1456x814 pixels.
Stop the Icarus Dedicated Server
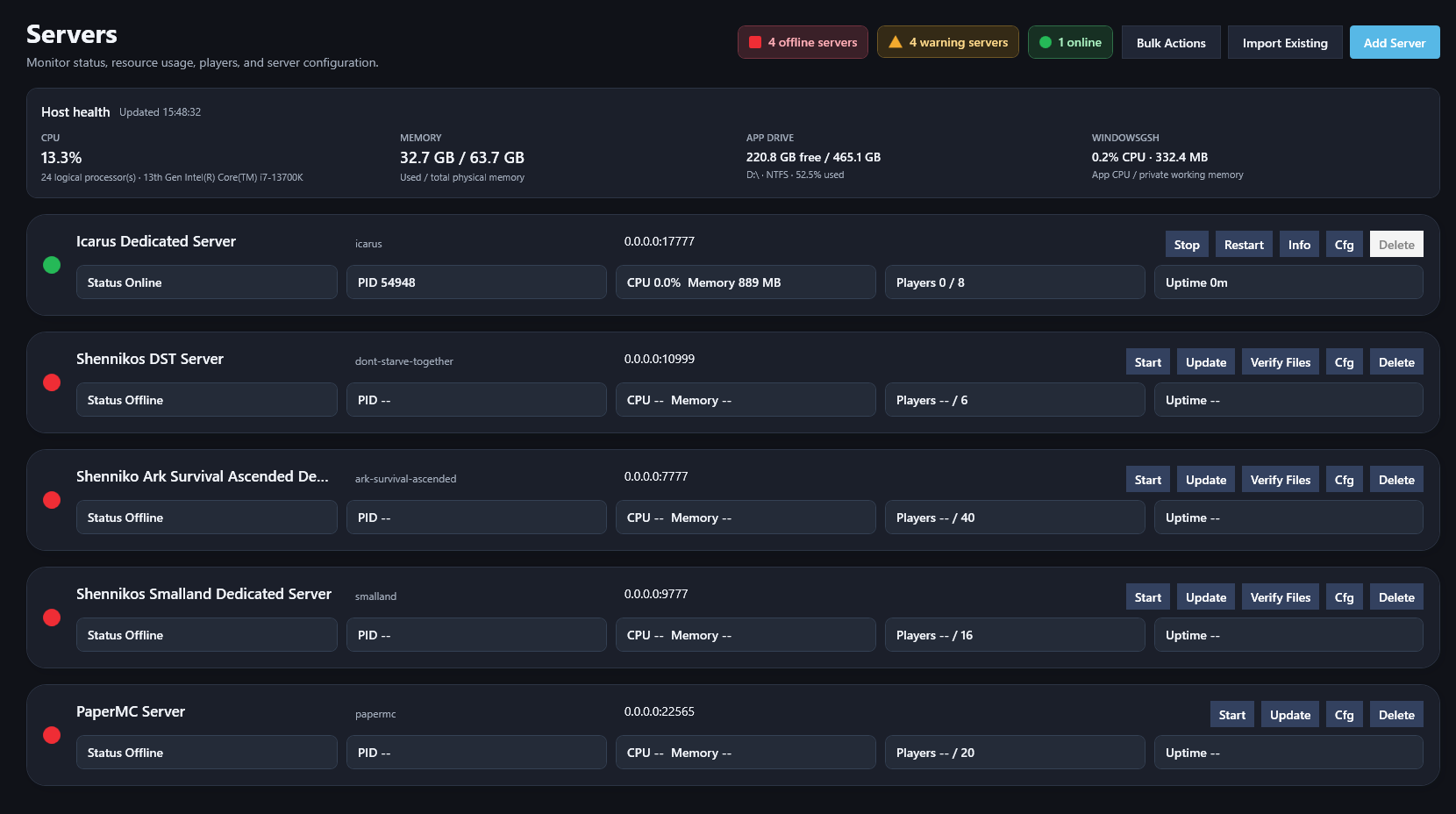tap(1187, 245)
